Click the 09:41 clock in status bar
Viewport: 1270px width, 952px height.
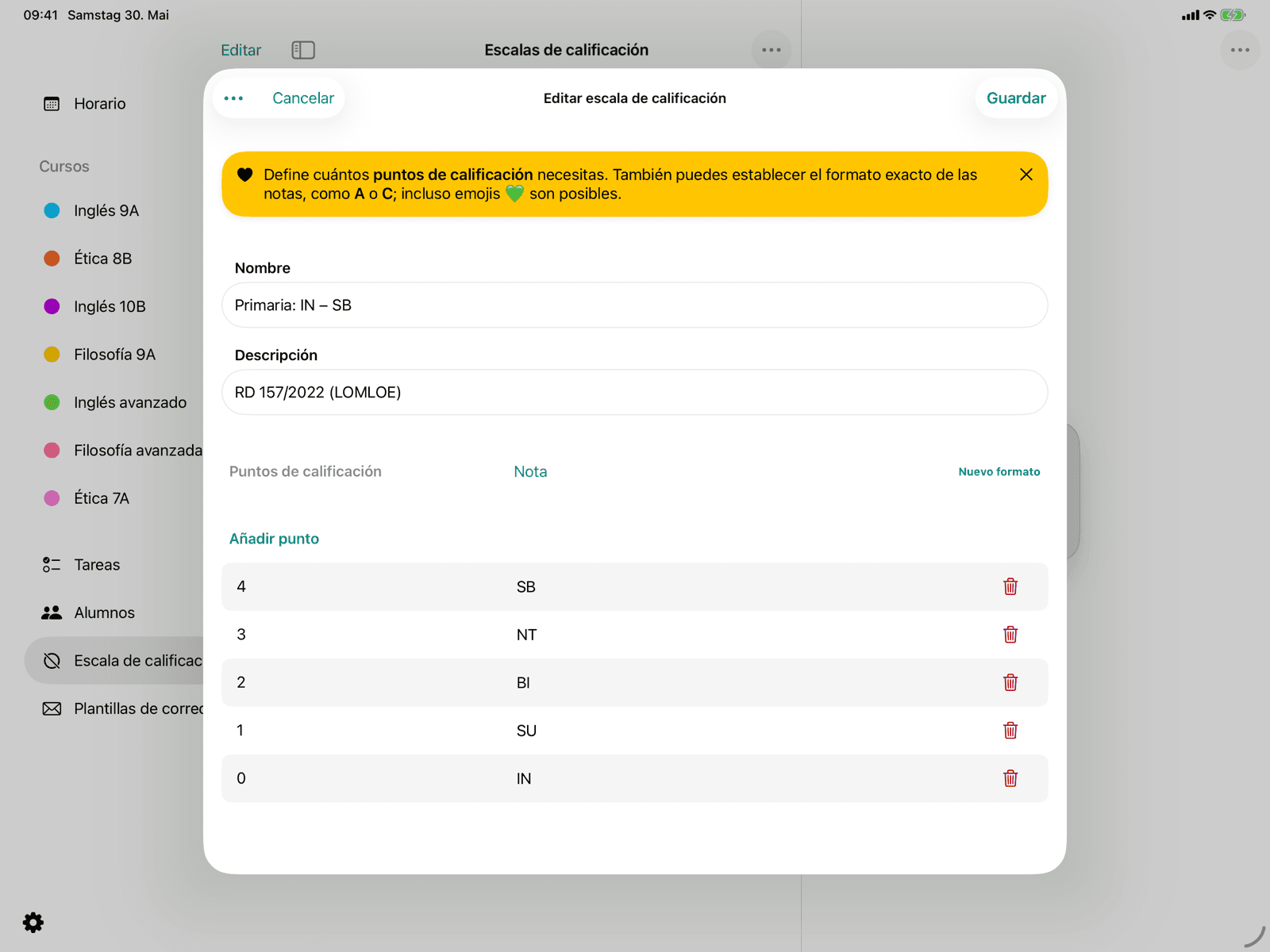[40, 15]
